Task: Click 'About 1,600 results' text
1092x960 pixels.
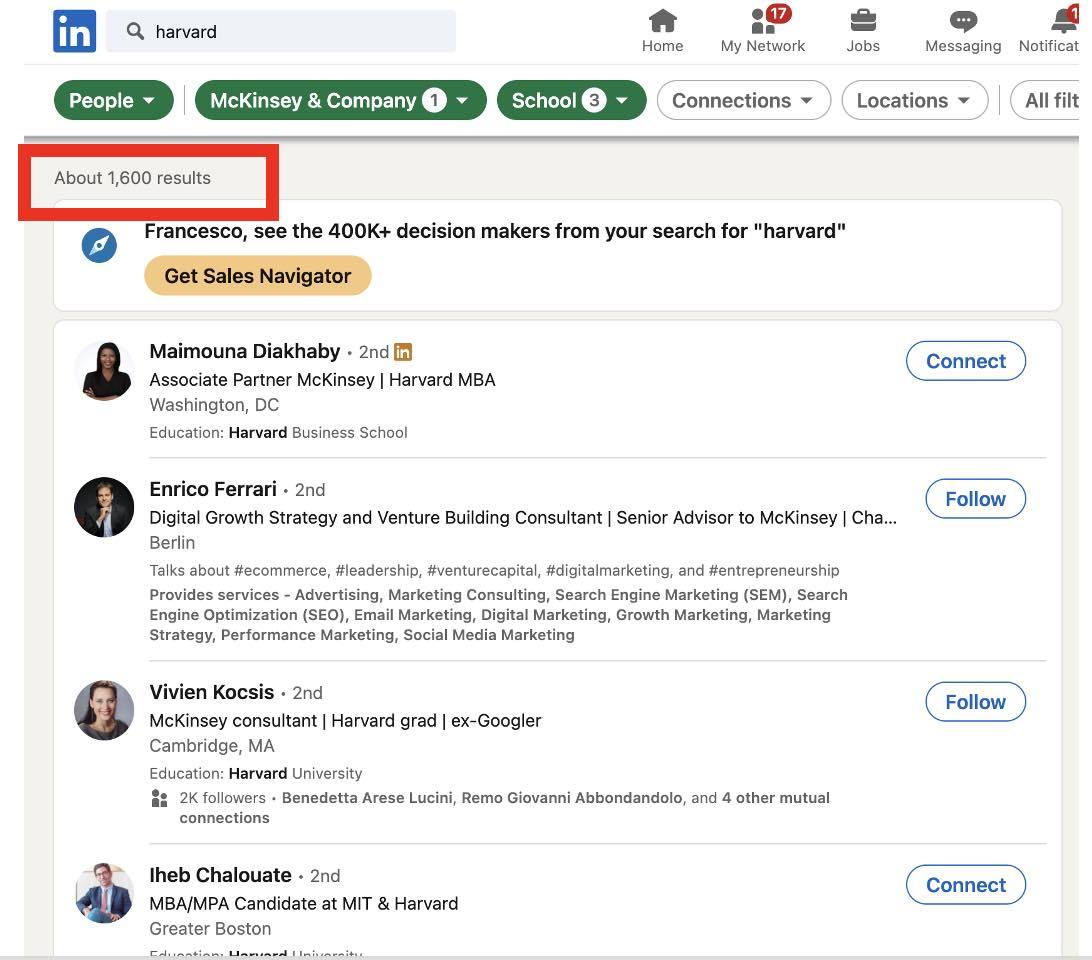Action: (132, 178)
